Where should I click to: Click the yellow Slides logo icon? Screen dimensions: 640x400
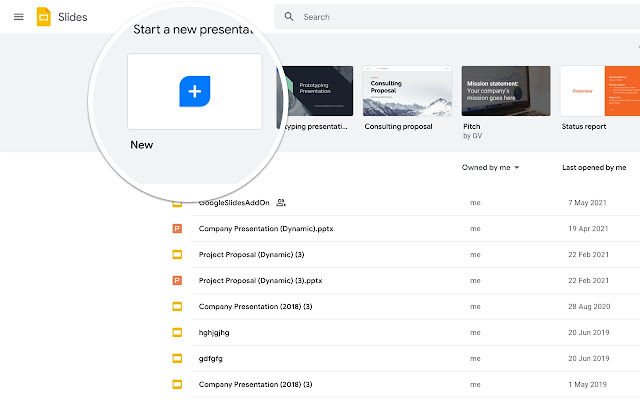coord(44,17)
